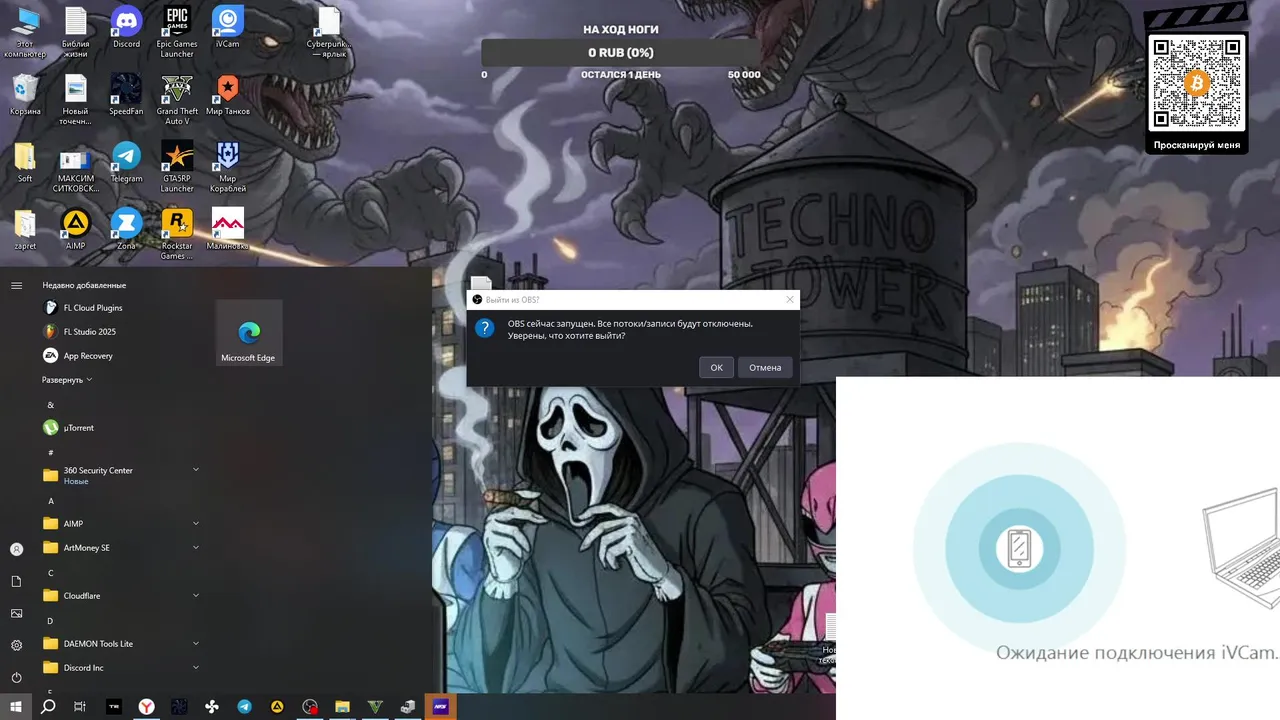Expand the ArtMoney SE folder

120,547
